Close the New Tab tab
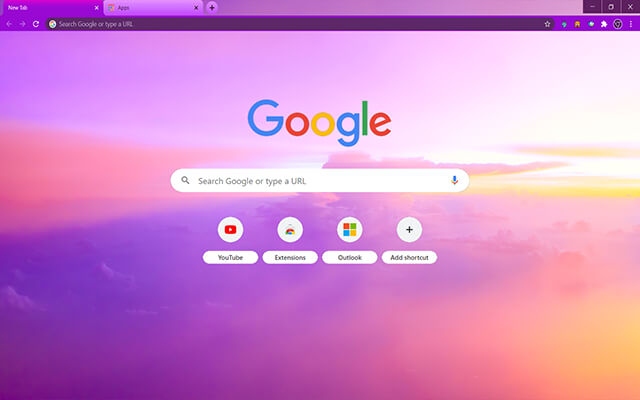 97,7
